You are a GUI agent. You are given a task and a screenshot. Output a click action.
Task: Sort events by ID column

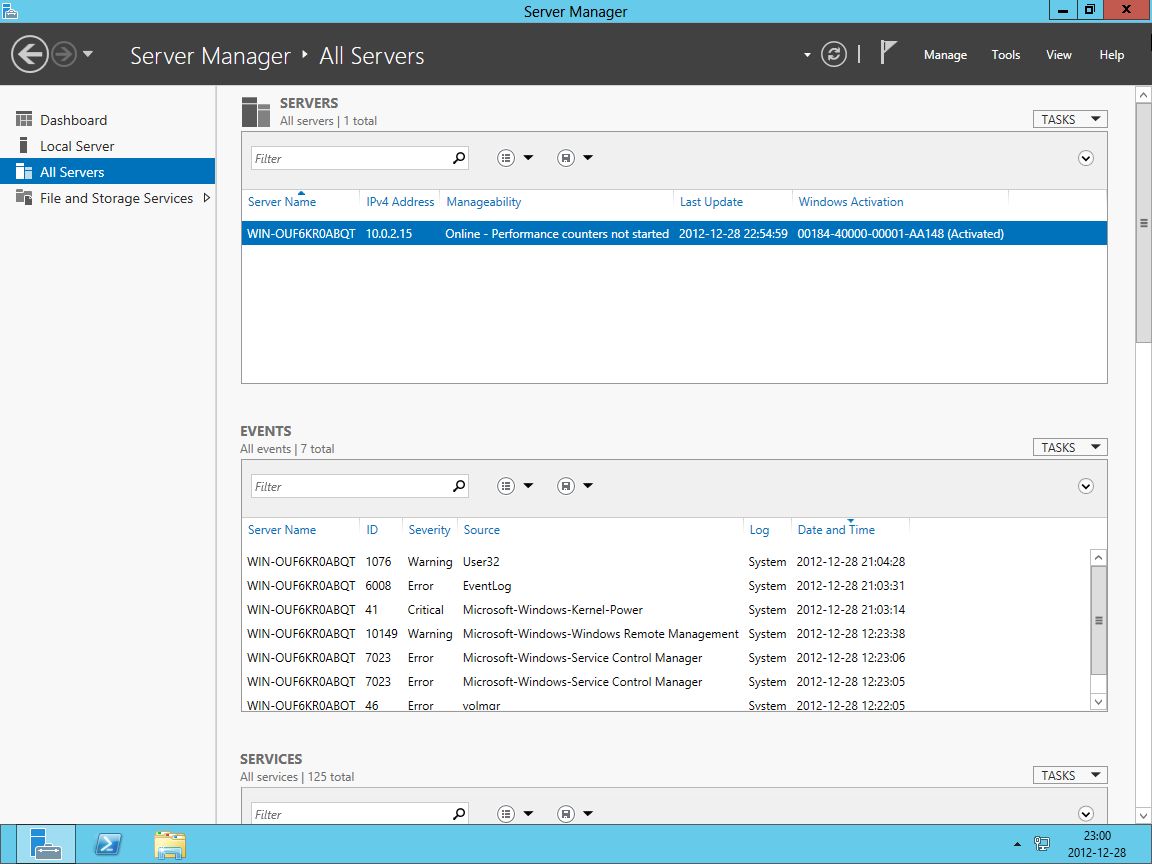pos(372,529)
